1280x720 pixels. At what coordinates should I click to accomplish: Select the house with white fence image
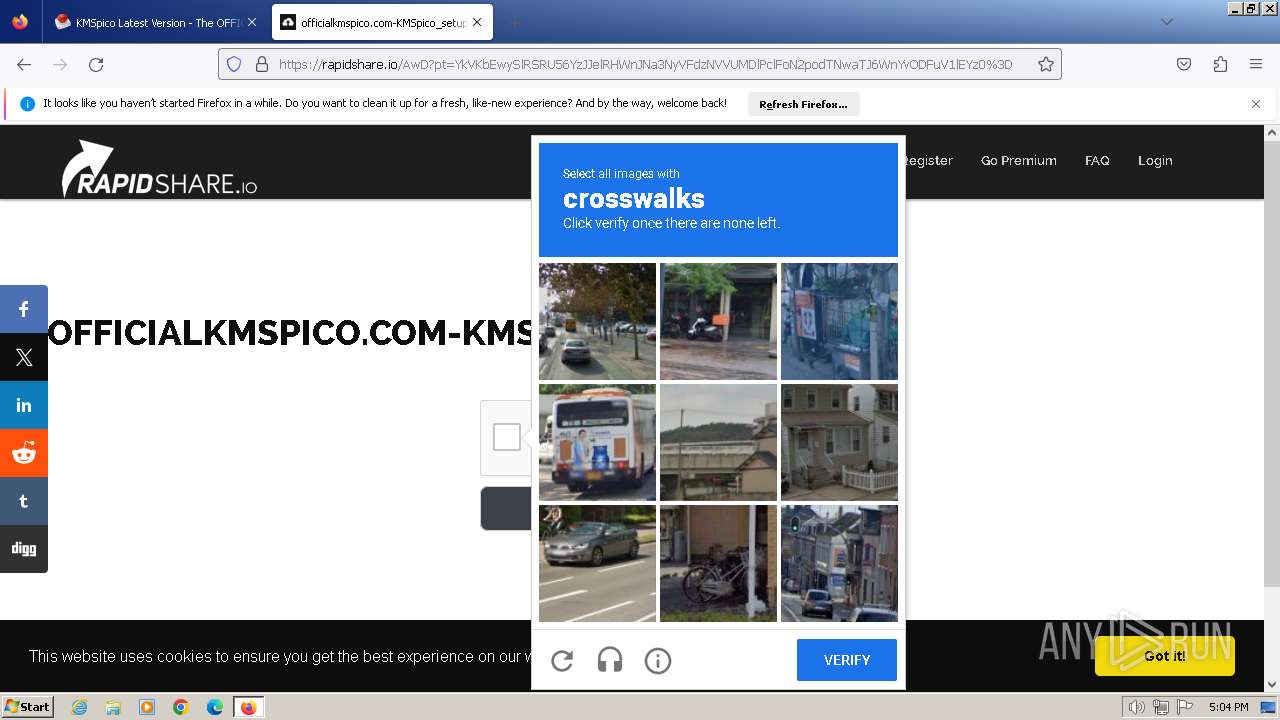pyautogui.click(x=839, y=442)
